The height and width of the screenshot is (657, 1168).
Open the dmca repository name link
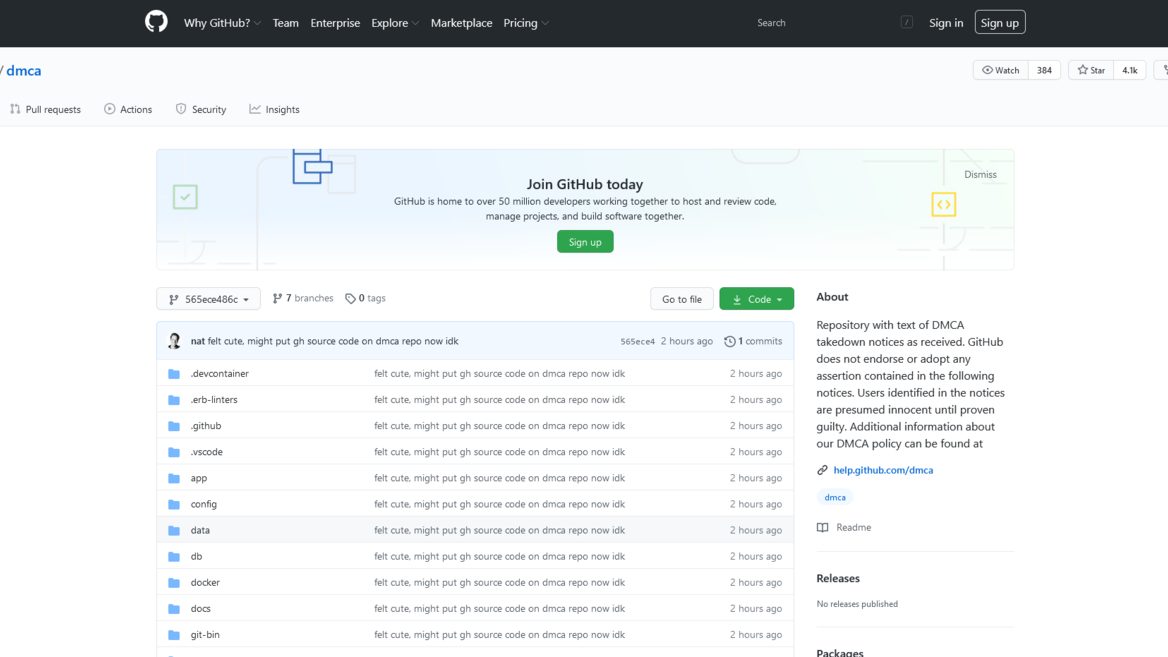pyautogui.click(x=24, y=71)
